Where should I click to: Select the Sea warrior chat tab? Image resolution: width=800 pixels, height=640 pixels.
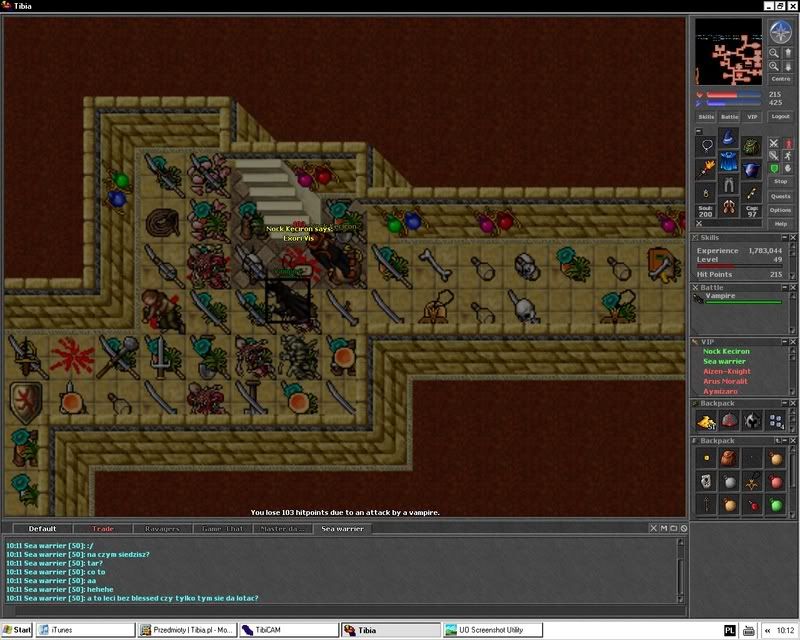[342, 529]
